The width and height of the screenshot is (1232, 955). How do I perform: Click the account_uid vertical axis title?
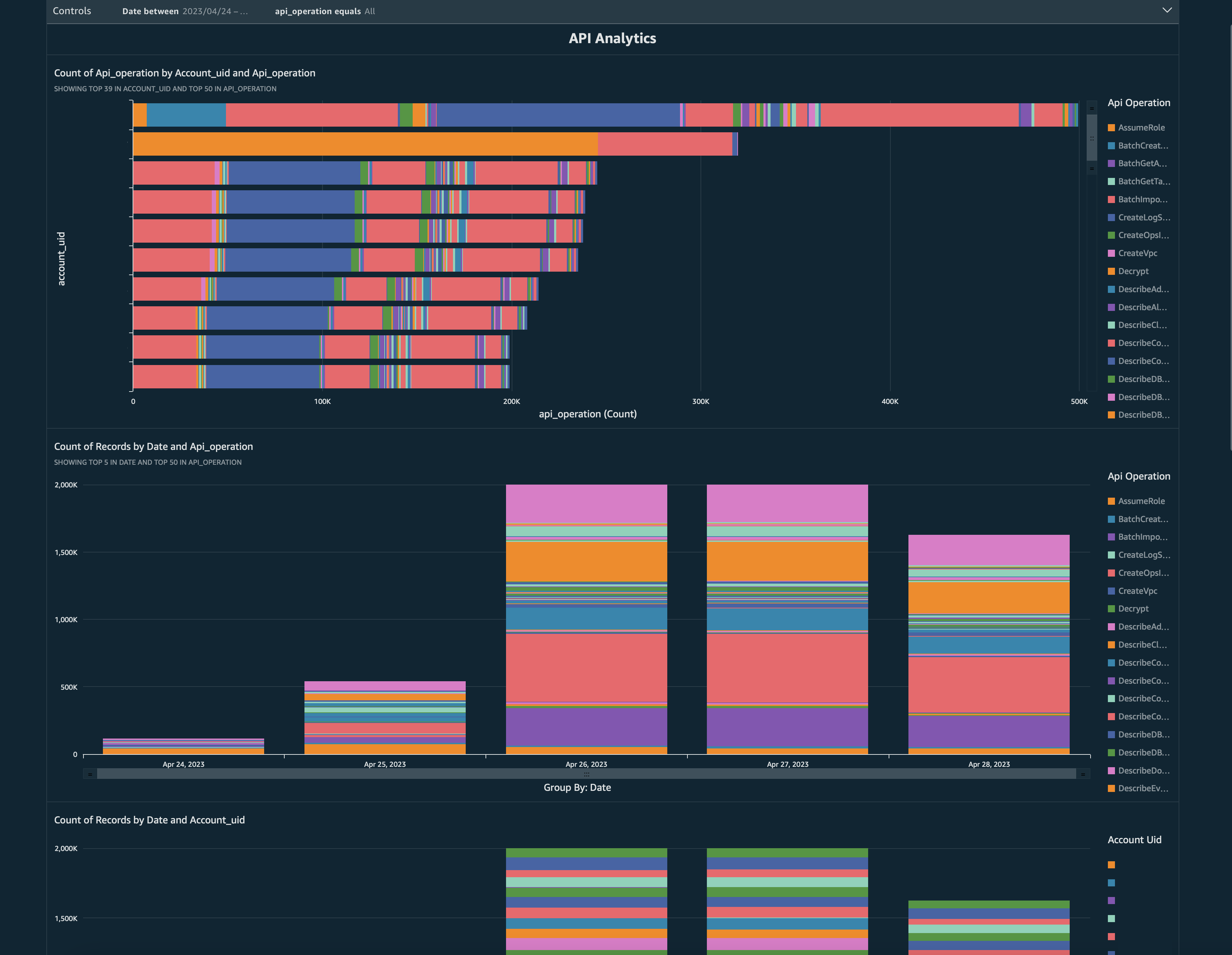click(61, 259)
